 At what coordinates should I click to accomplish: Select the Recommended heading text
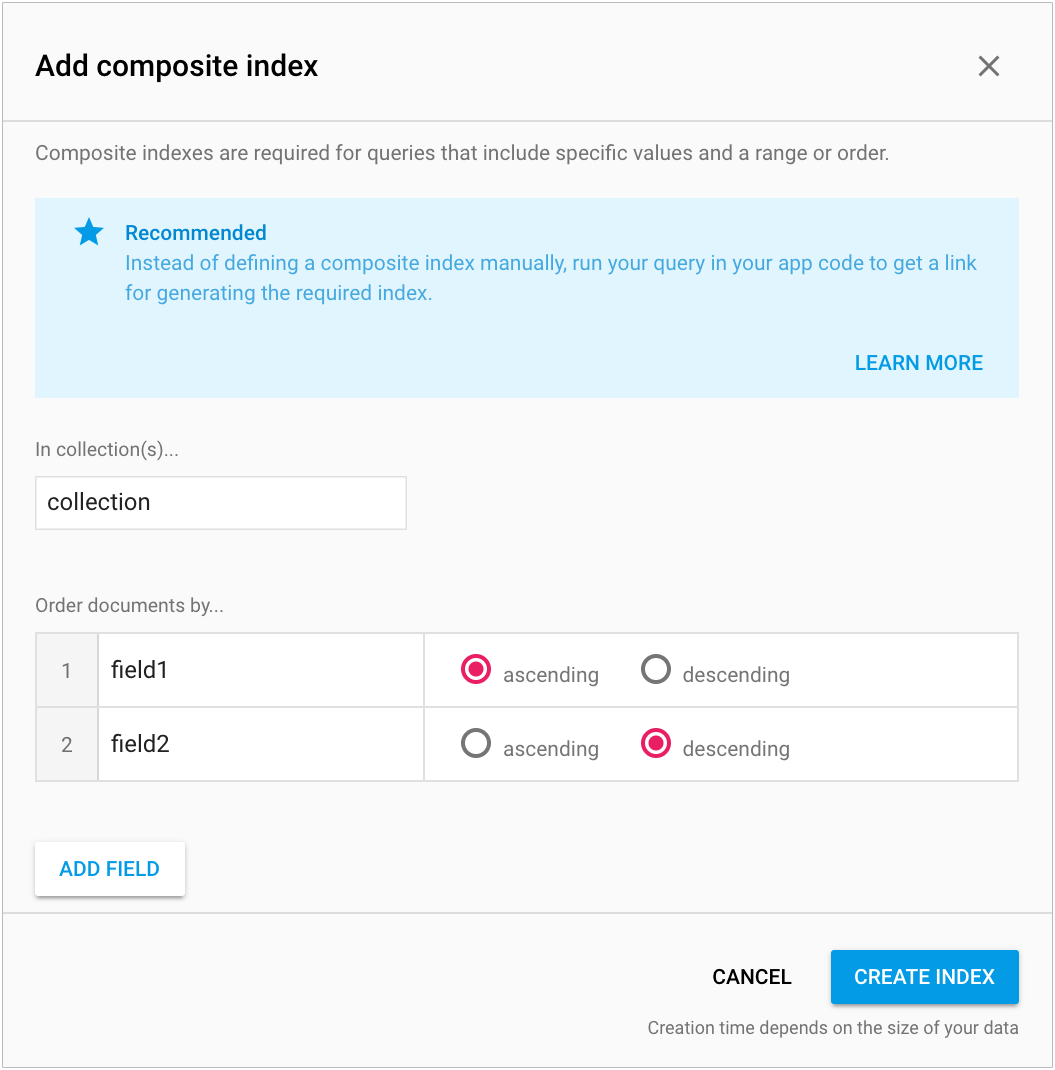pos(195,232)
